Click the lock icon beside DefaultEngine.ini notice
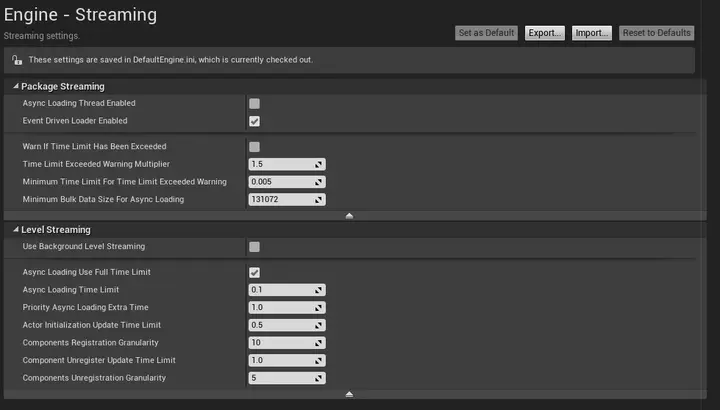 (x=17, y=60)
